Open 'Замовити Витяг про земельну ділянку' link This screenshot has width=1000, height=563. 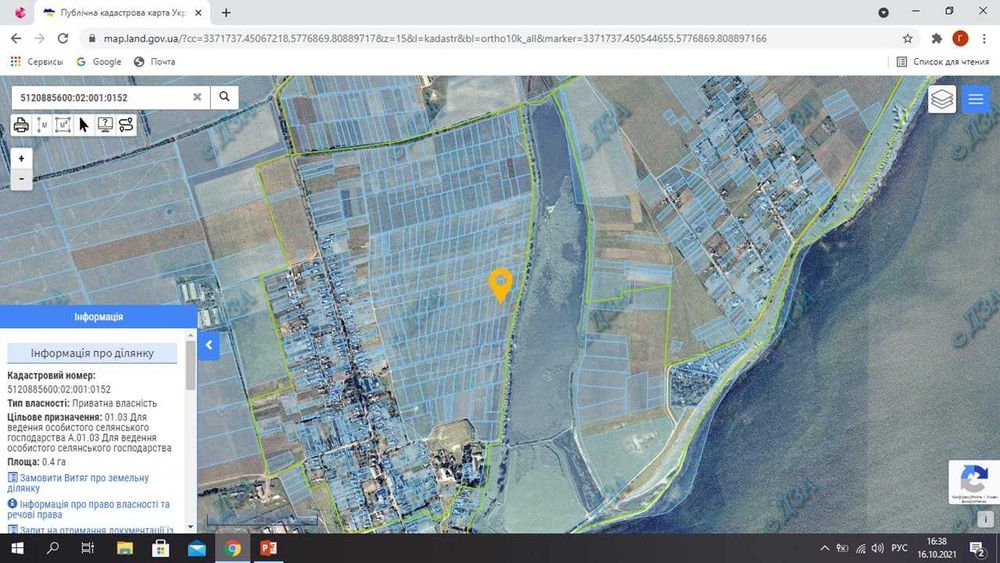[x=78, y=483]
